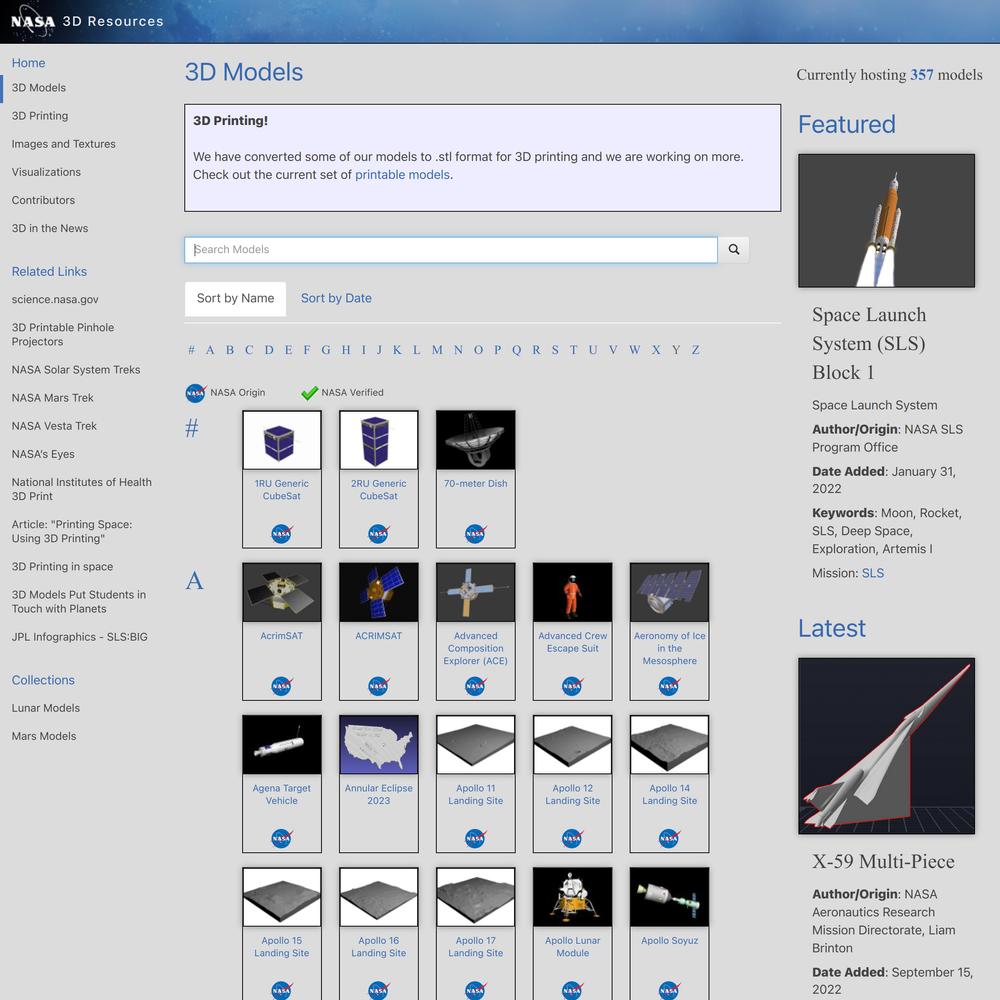Viewport: 1000px width, 1000px height.
Task: Click the search magnifier button
Action: point(733,249)
